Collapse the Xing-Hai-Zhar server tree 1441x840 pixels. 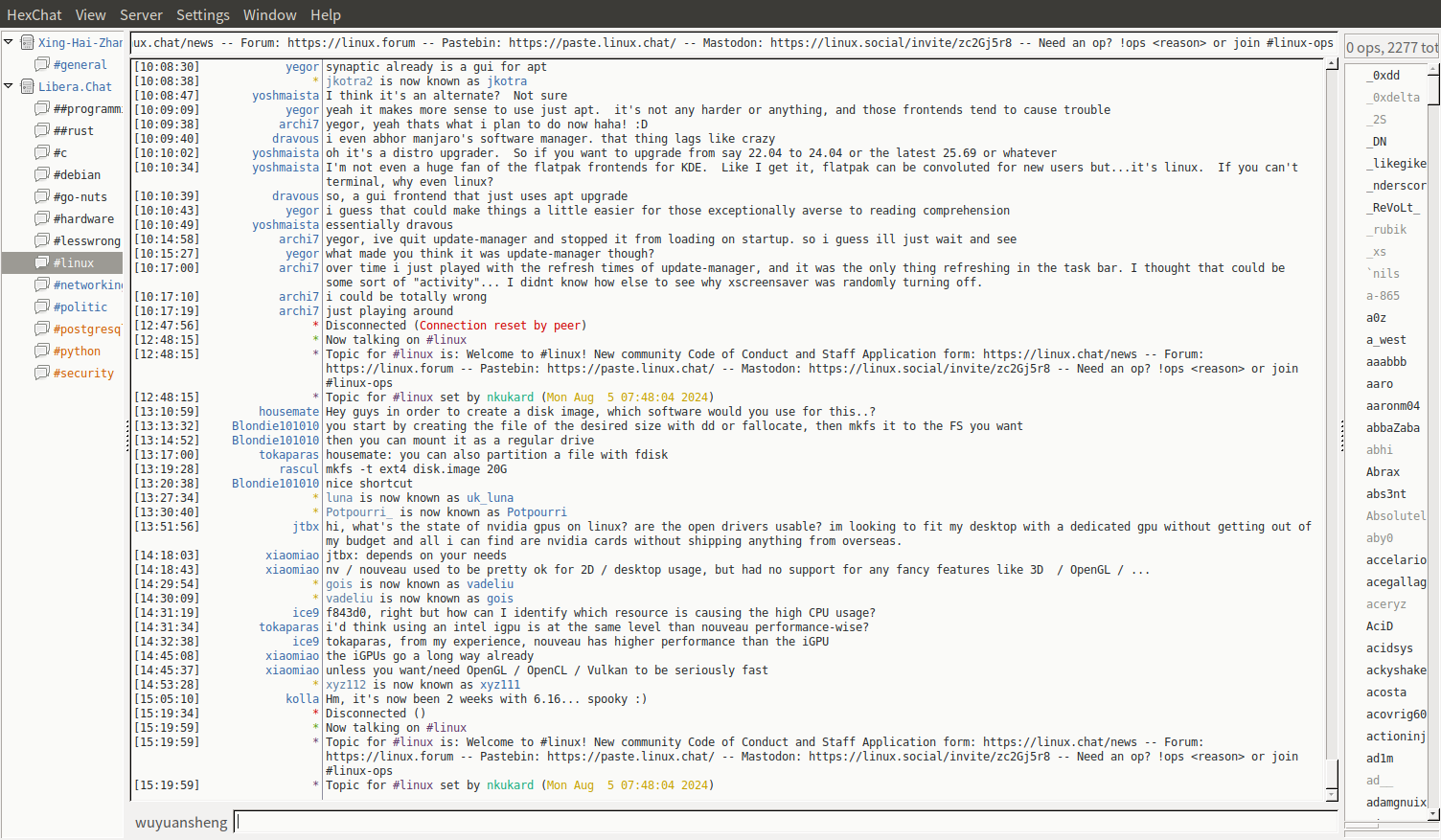[9, 42]
